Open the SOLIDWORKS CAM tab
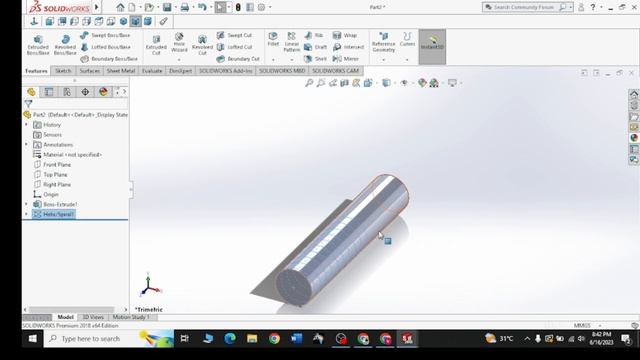Viewport: 640px width, 360px height. tap(335, 71)
